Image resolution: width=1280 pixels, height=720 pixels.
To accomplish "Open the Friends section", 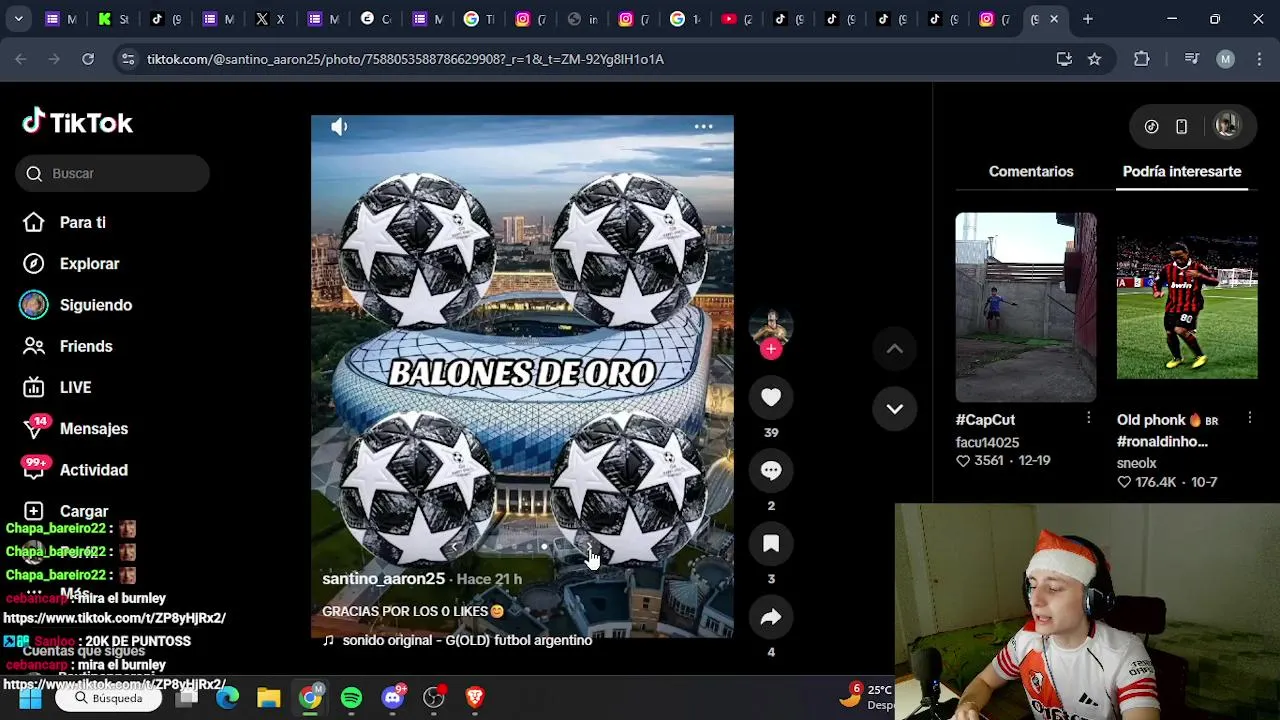I will (86, 346).
